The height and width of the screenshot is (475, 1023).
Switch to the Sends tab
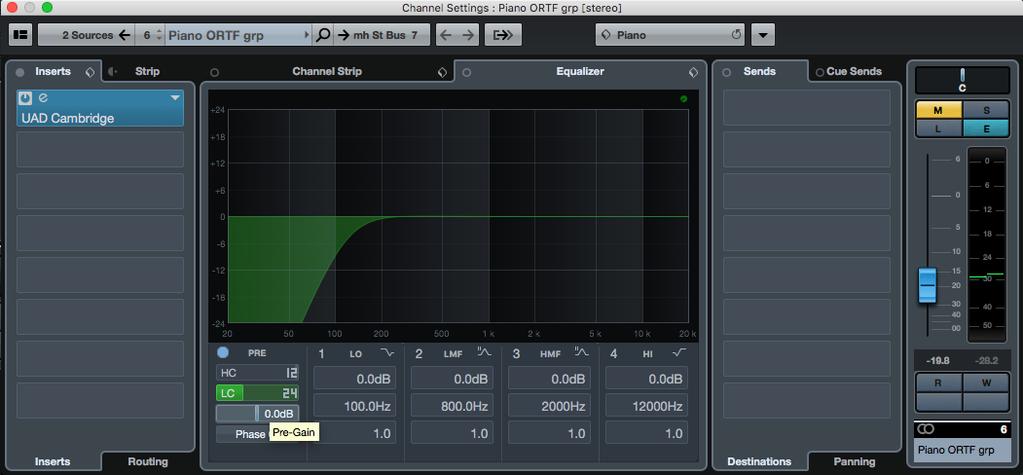[759, 72]
